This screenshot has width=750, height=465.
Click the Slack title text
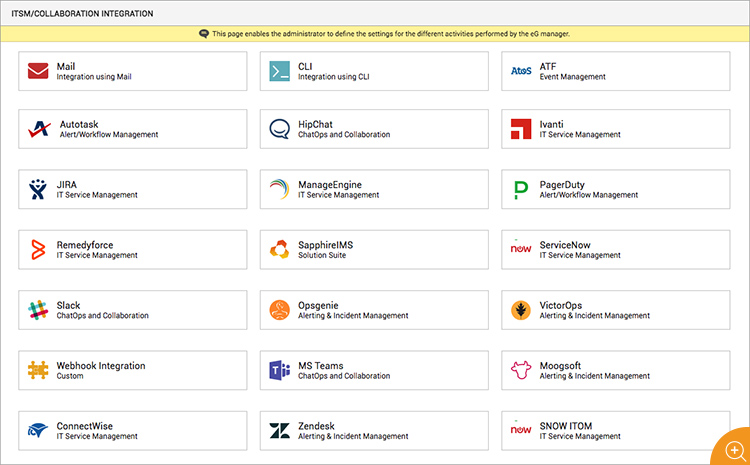(x=68, y=305)
